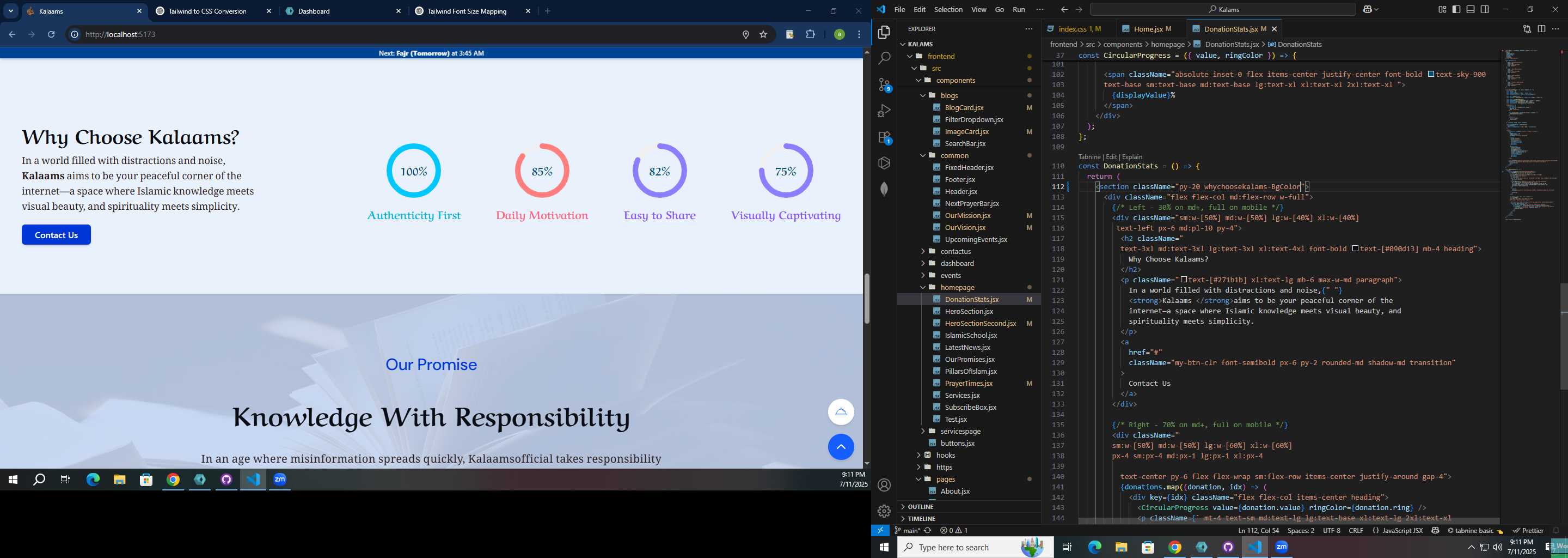Switch to Tailwind to CSS Conversion Chrome tab

point(213,11)
